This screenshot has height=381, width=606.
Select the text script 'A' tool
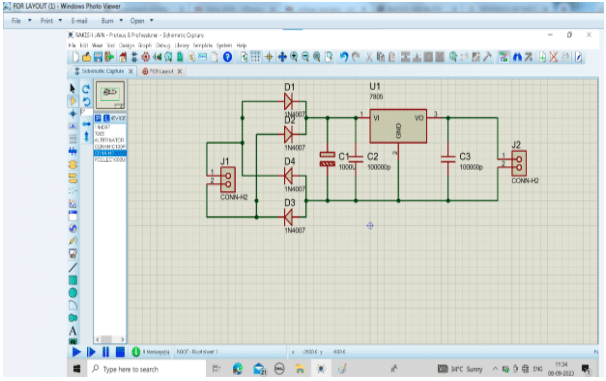(73, 331)
